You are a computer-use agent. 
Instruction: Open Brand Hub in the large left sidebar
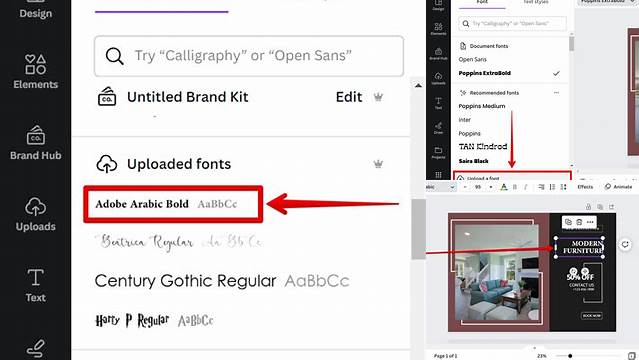[x=35, y=143]
